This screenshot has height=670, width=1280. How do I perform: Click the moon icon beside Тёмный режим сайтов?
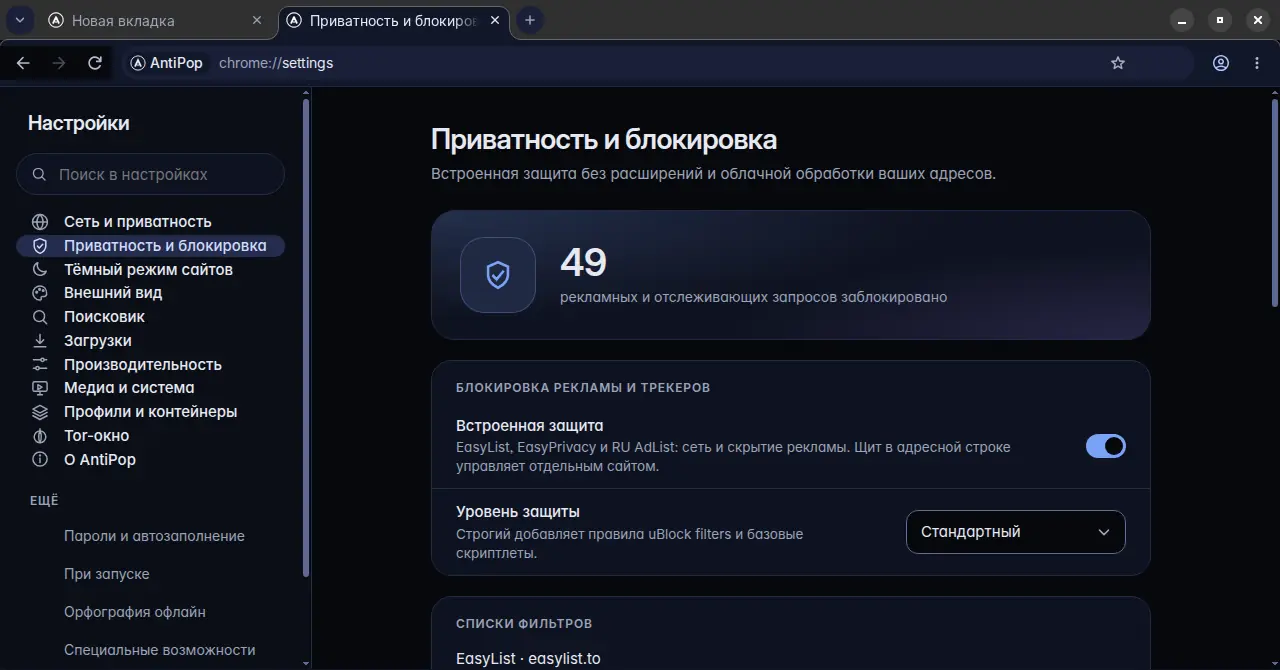coord(40,270)
